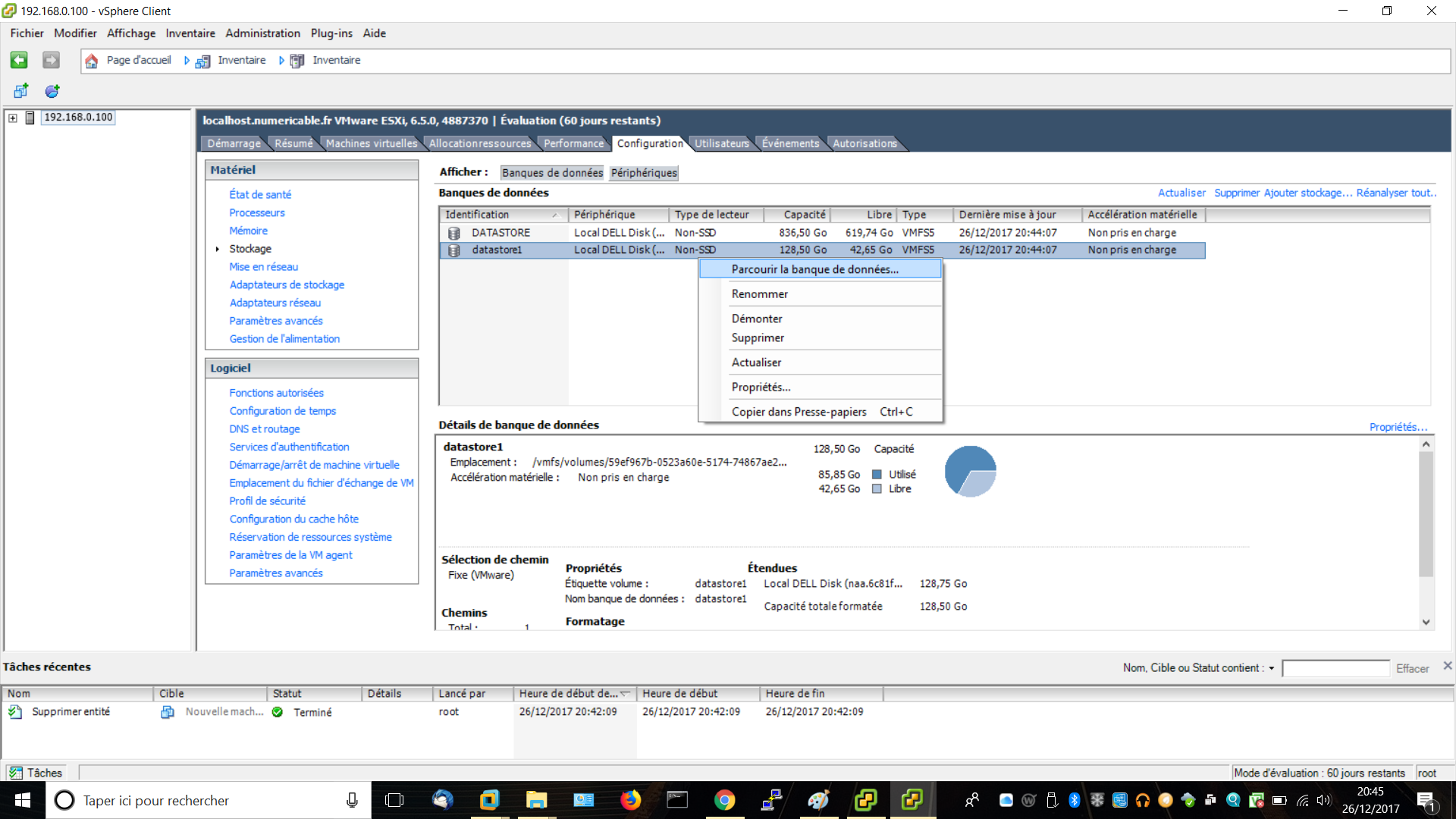Click the Nouvelle mach... target VM icon

click(168, 712)
